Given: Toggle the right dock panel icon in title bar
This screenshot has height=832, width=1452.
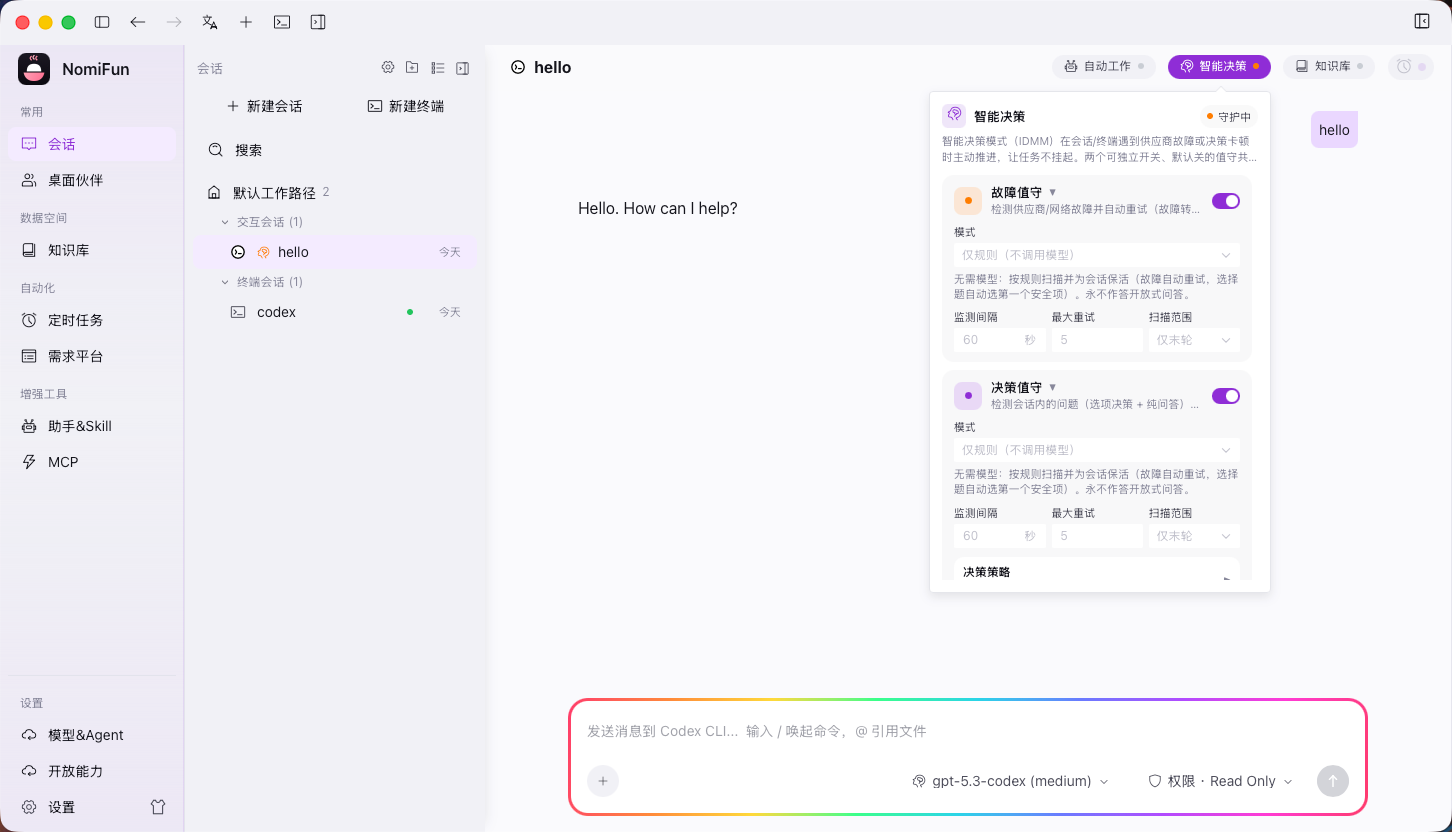Looking at the screenshot, I should [x=318, y=22].
